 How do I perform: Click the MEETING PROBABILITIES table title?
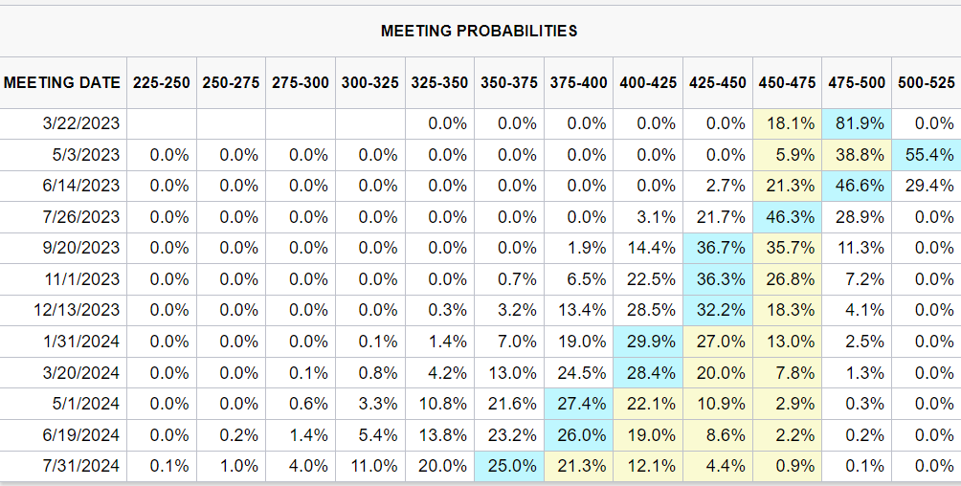pos(479,31)
